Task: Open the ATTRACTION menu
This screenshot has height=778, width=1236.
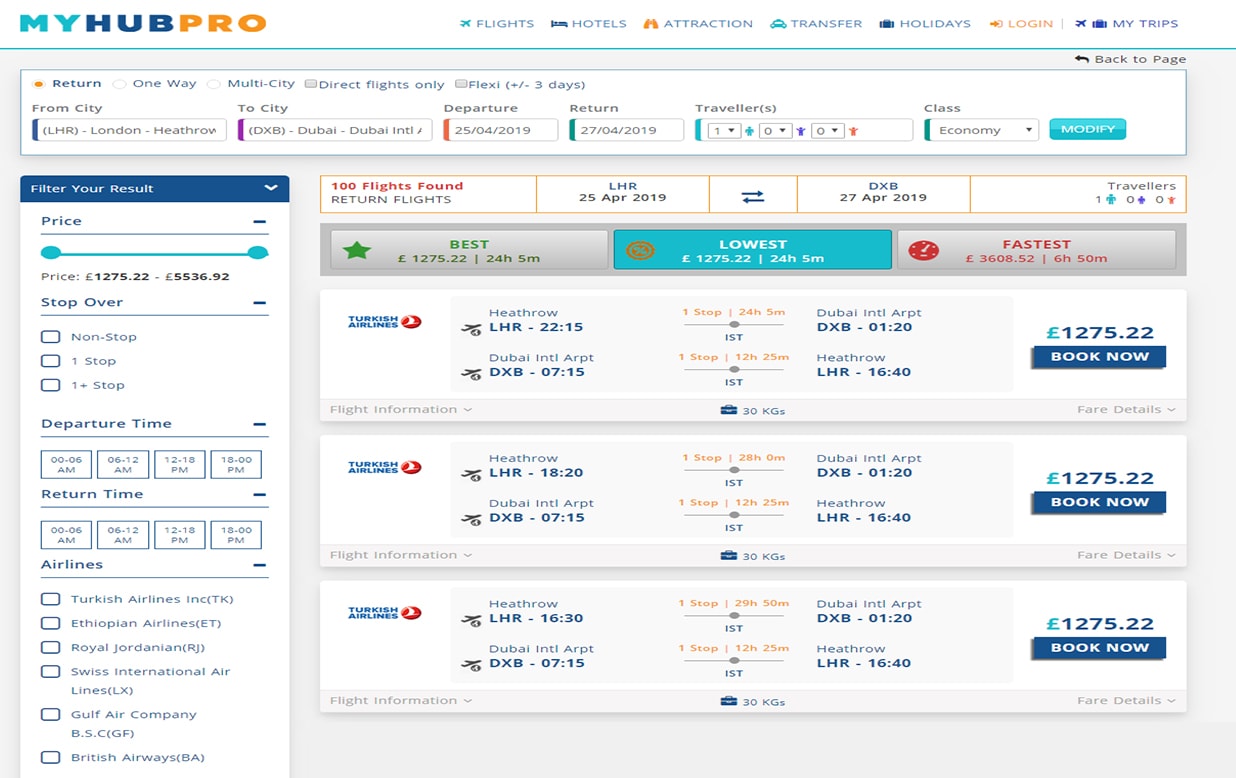Action: (698, 24)
